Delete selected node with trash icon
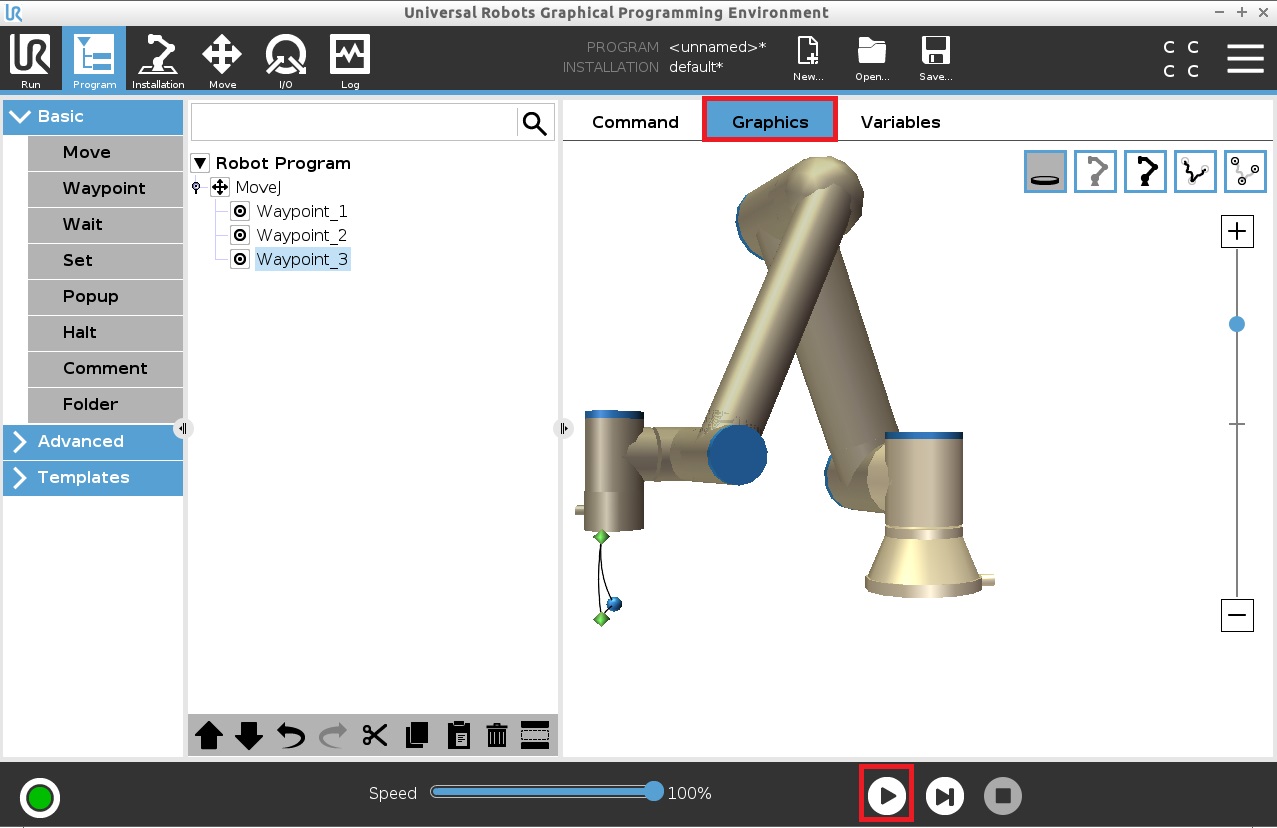 (x=497, y=736)
